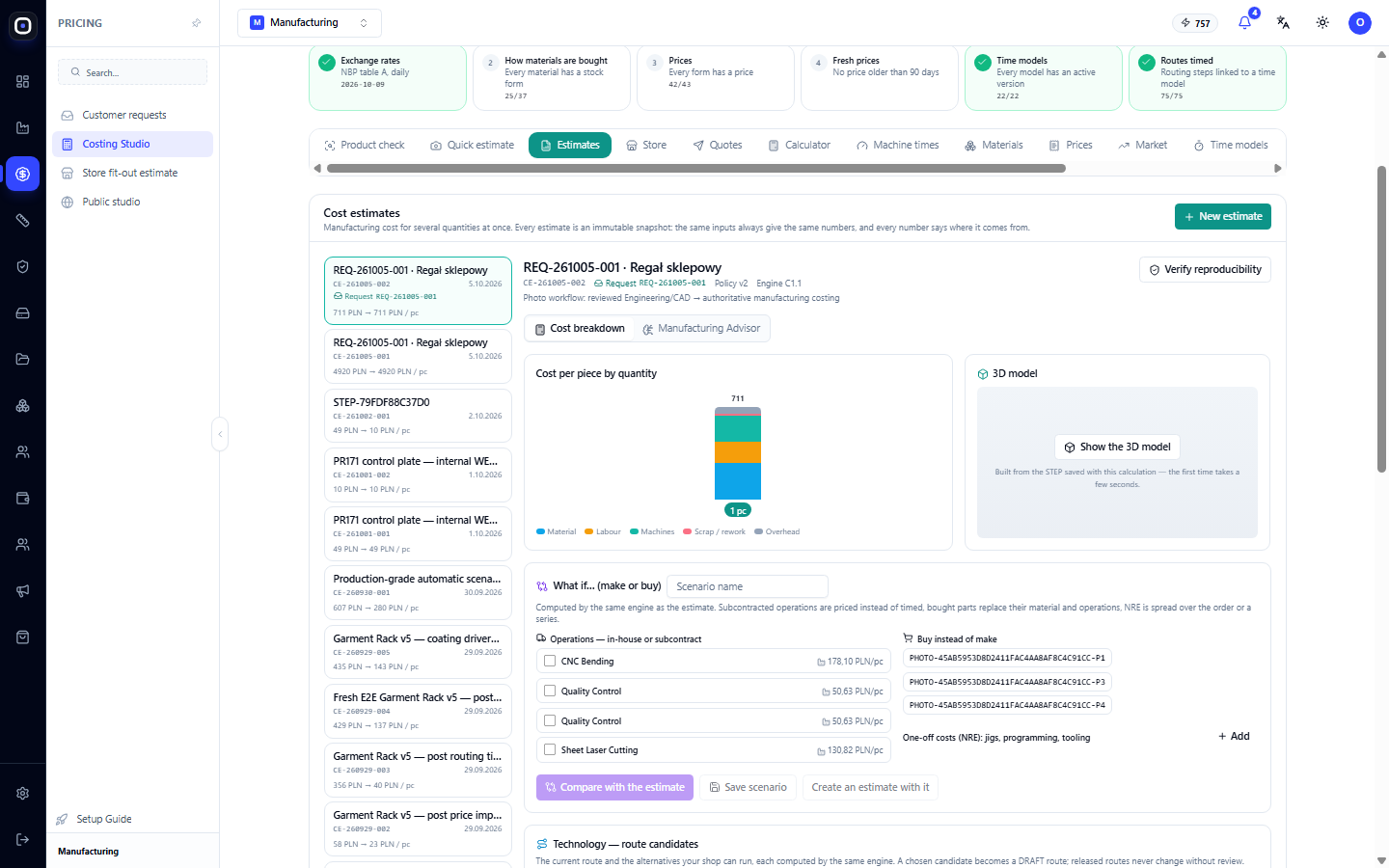Screen dimensions: 1389x868
Task: Click Verify reproducibility
Action: coord(1205,270)
